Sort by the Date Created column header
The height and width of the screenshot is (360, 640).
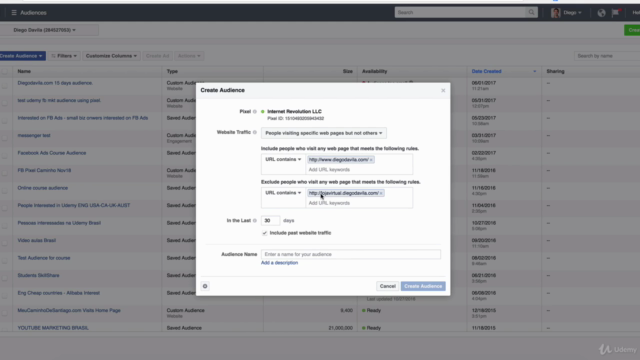pos(486,71)
